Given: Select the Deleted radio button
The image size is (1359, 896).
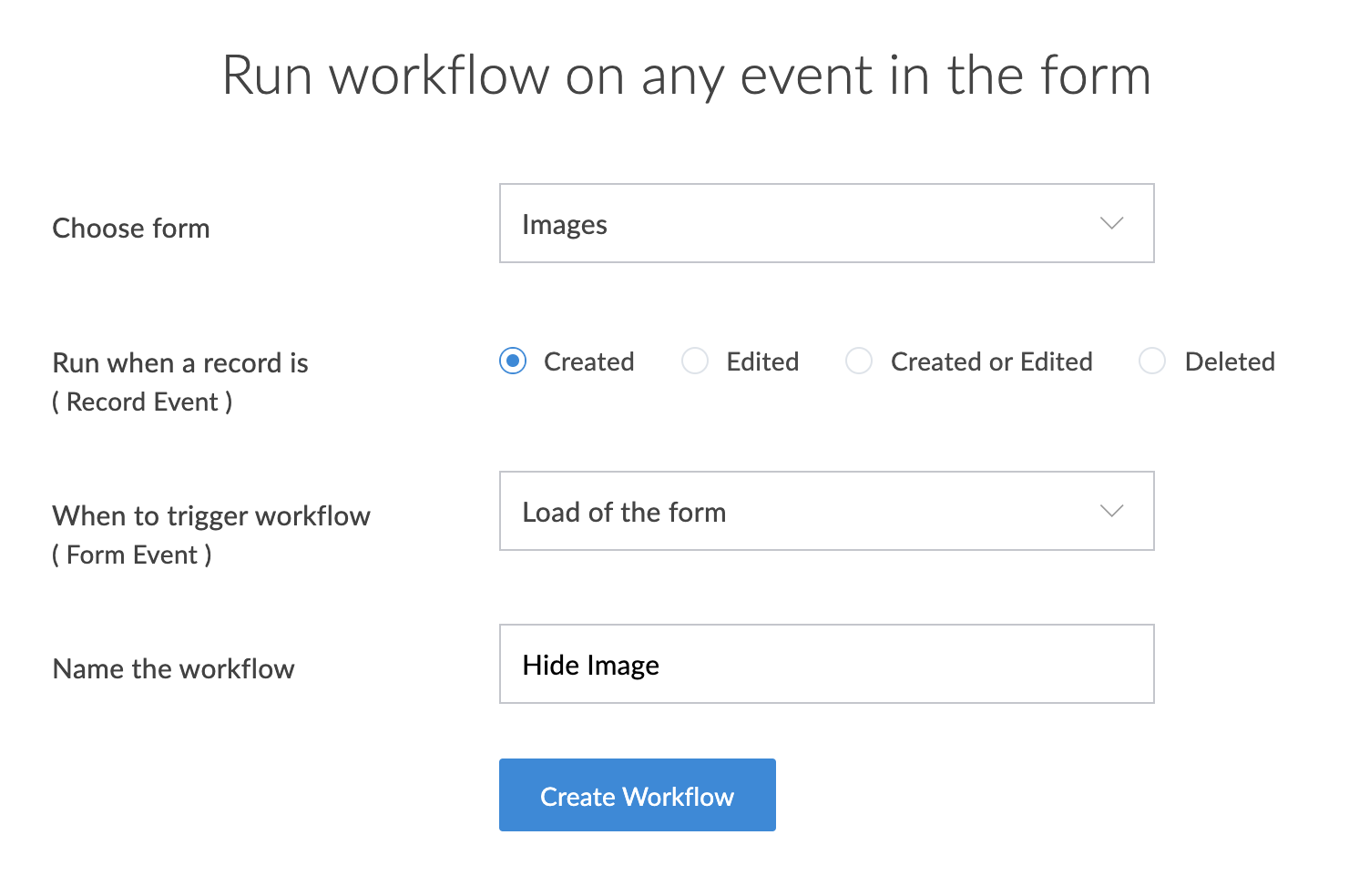Looking at the screenshot, I should [1152, 361].
